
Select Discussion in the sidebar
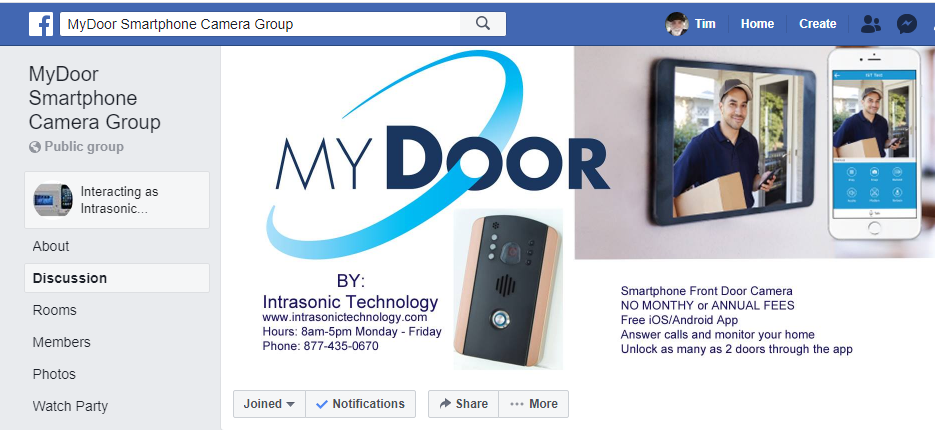(117, 278)
